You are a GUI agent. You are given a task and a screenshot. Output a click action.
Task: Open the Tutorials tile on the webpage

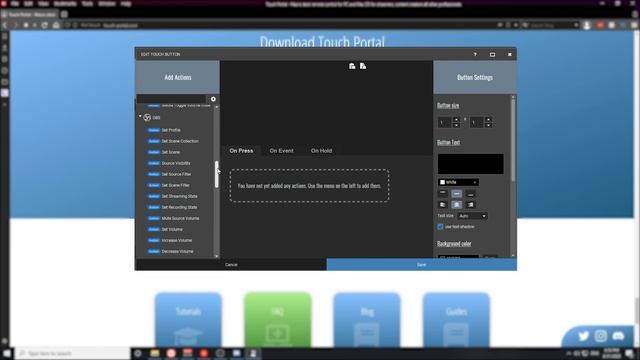[188, 320]
